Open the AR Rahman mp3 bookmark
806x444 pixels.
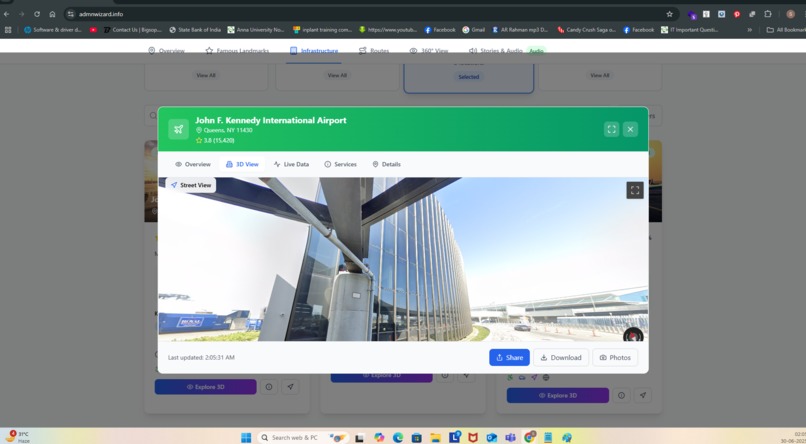[x=520, y=30]
